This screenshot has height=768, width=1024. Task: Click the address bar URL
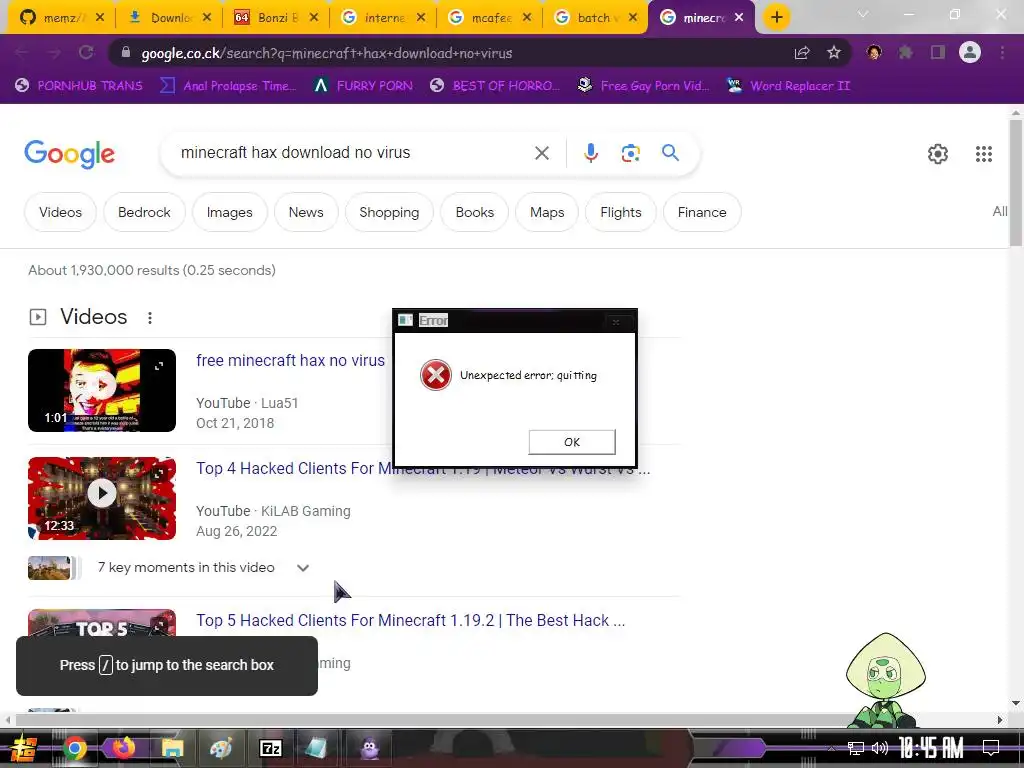pyautogui.click(x=327, y=53)
